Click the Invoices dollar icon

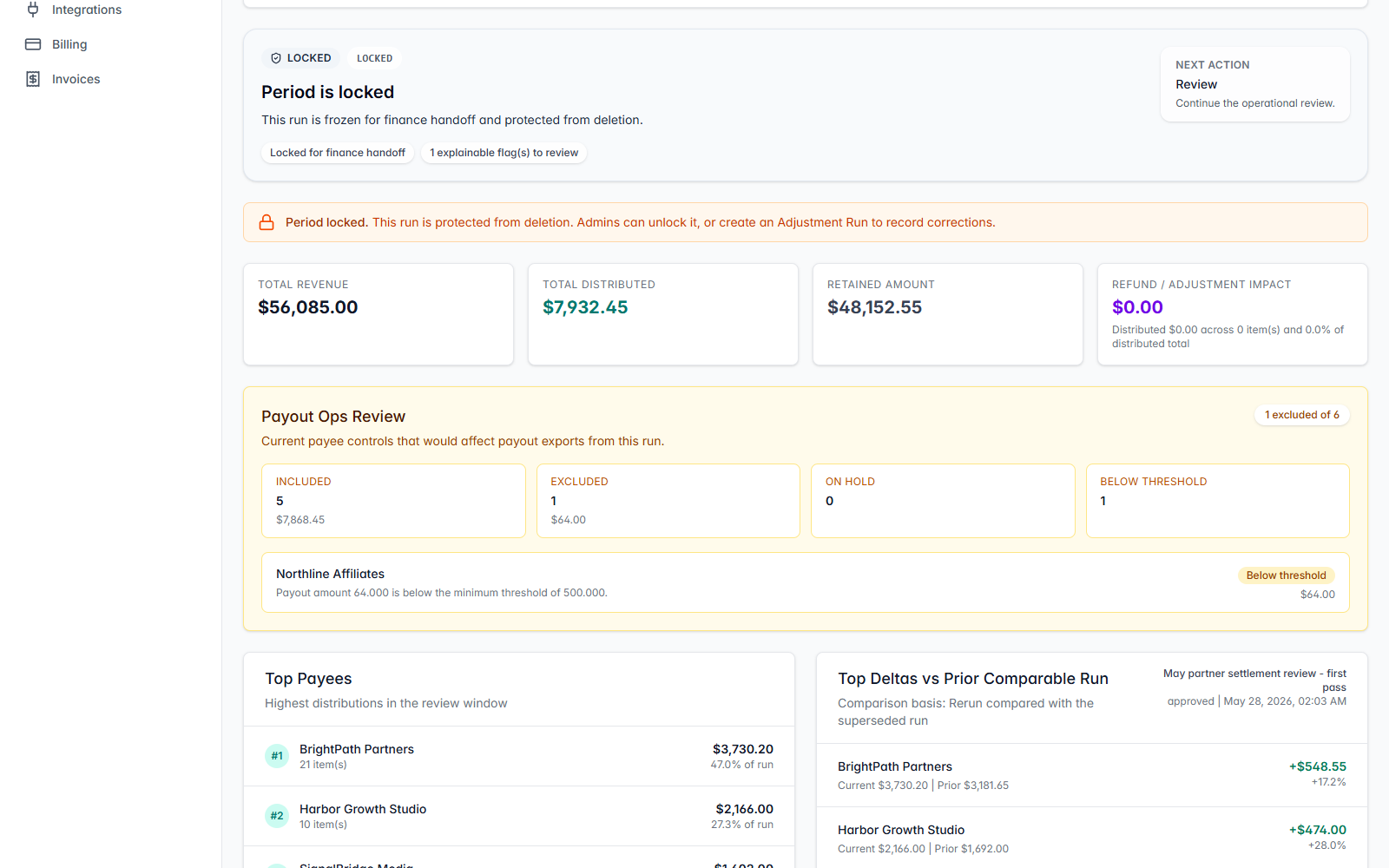click(x=33, y=79)
